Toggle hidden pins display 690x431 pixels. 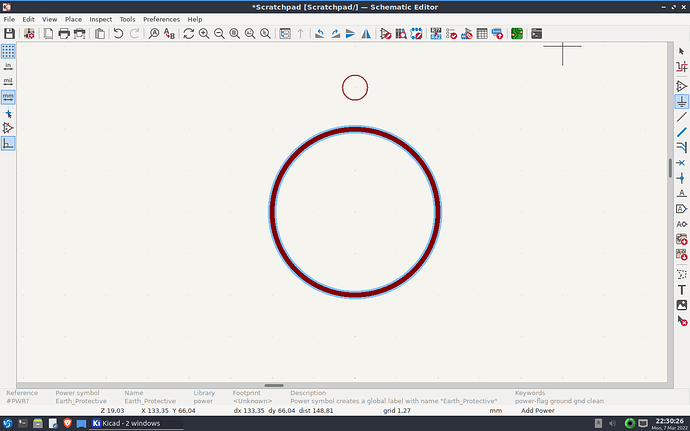coord(8,128)
